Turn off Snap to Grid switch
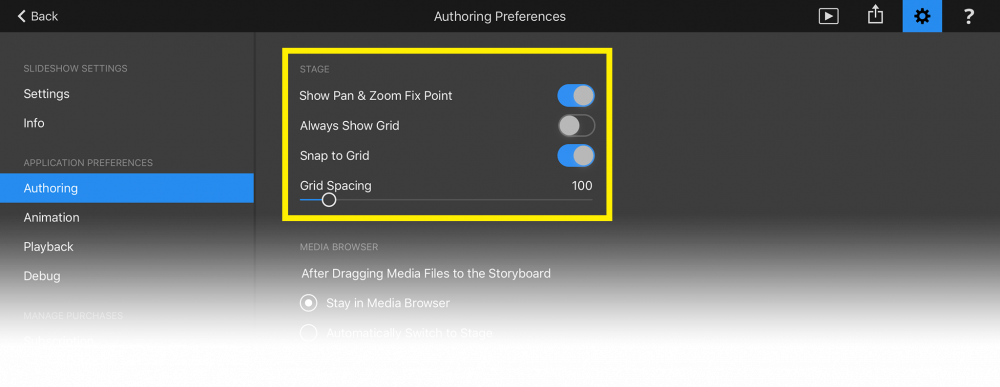This screenshot has width=1000, height=387. (576, 156)
